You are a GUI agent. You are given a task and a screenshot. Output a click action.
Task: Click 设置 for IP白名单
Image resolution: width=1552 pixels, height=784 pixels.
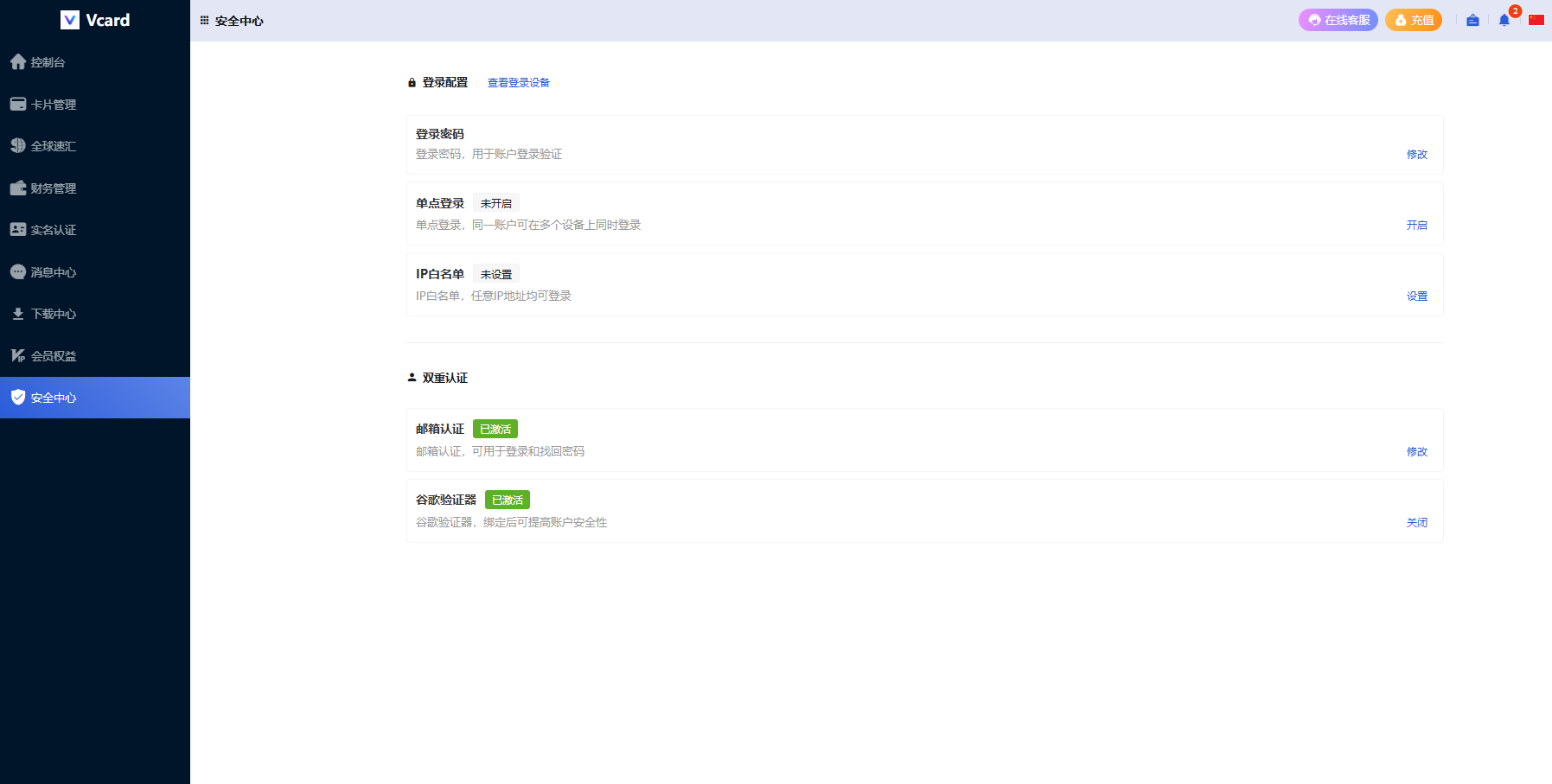coord(1417,296)
